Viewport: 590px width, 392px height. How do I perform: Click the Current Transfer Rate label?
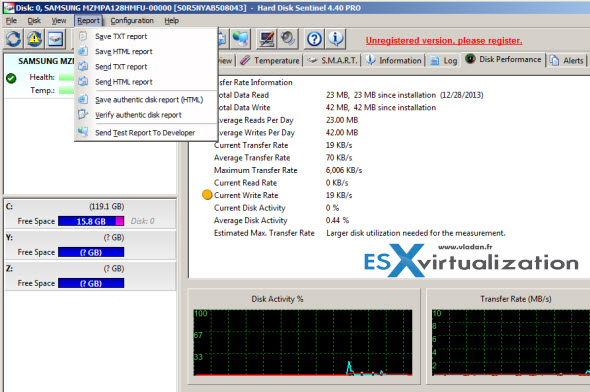[x=251, y=145]
